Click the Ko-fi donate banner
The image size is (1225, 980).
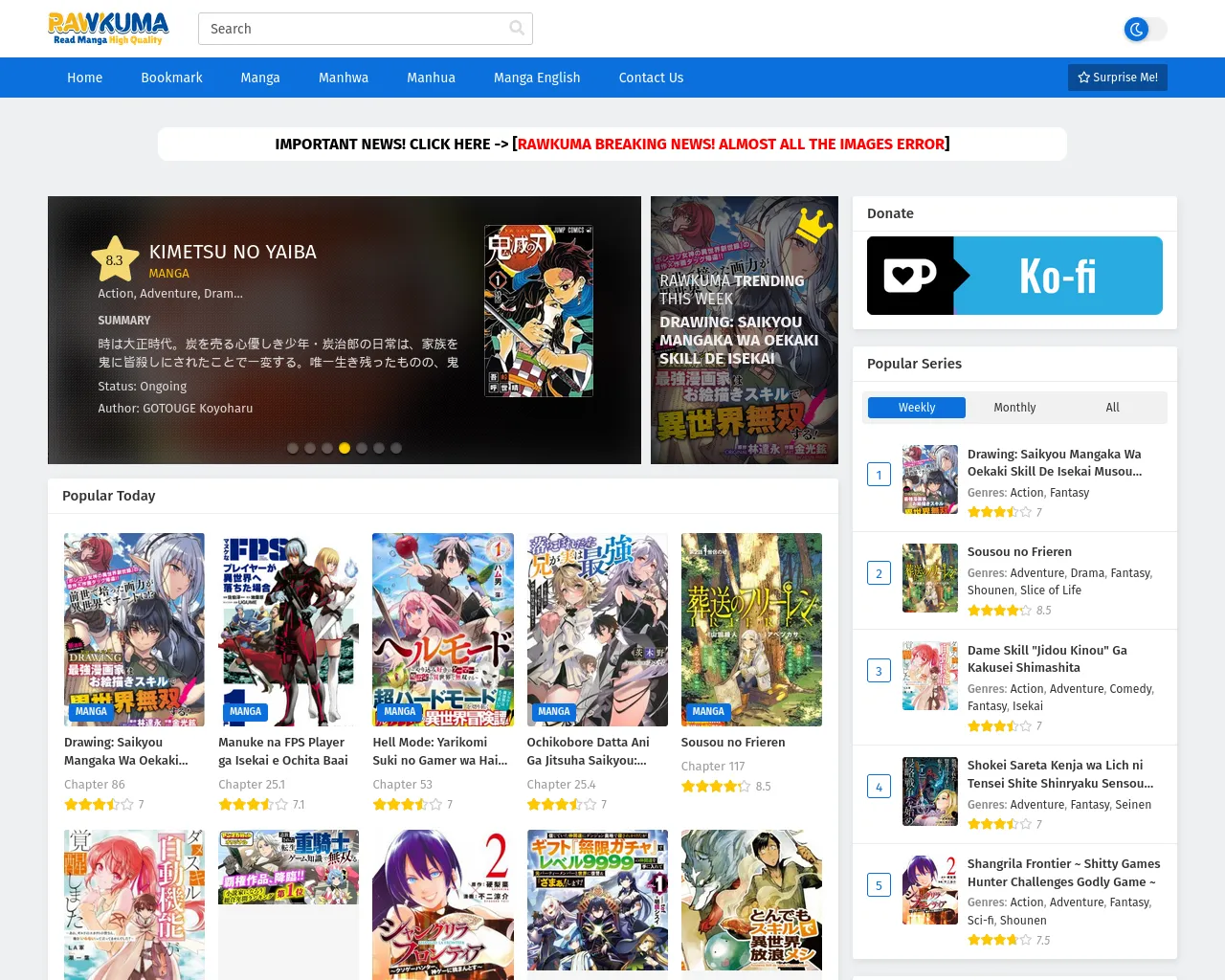click(1014, 276)
